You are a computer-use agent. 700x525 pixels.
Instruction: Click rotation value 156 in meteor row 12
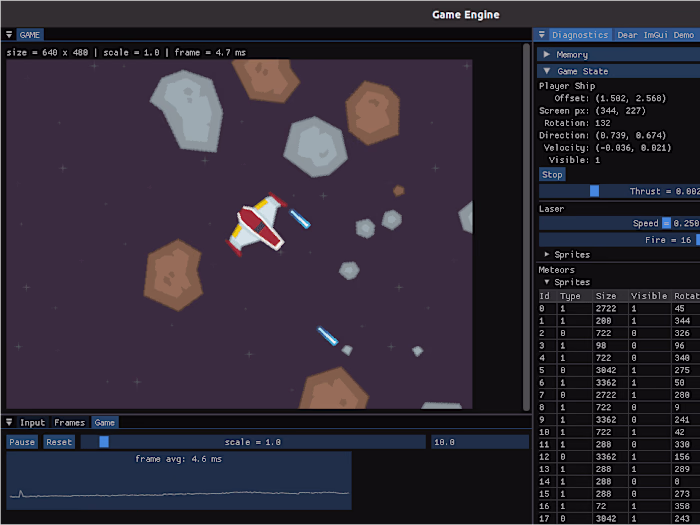(682, 457)
